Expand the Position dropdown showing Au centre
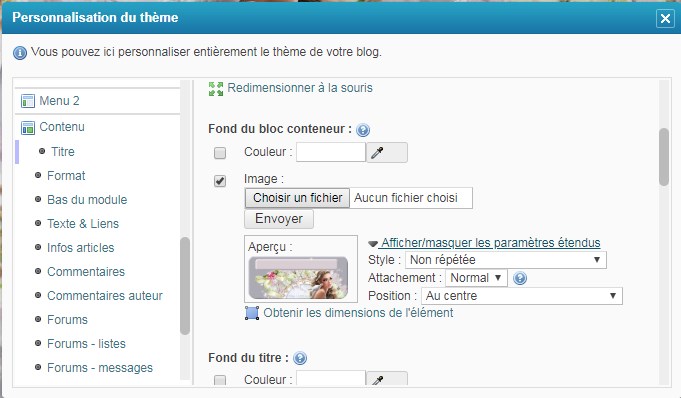Viewport: 681px width, 398px height. [x=522, y=296]
